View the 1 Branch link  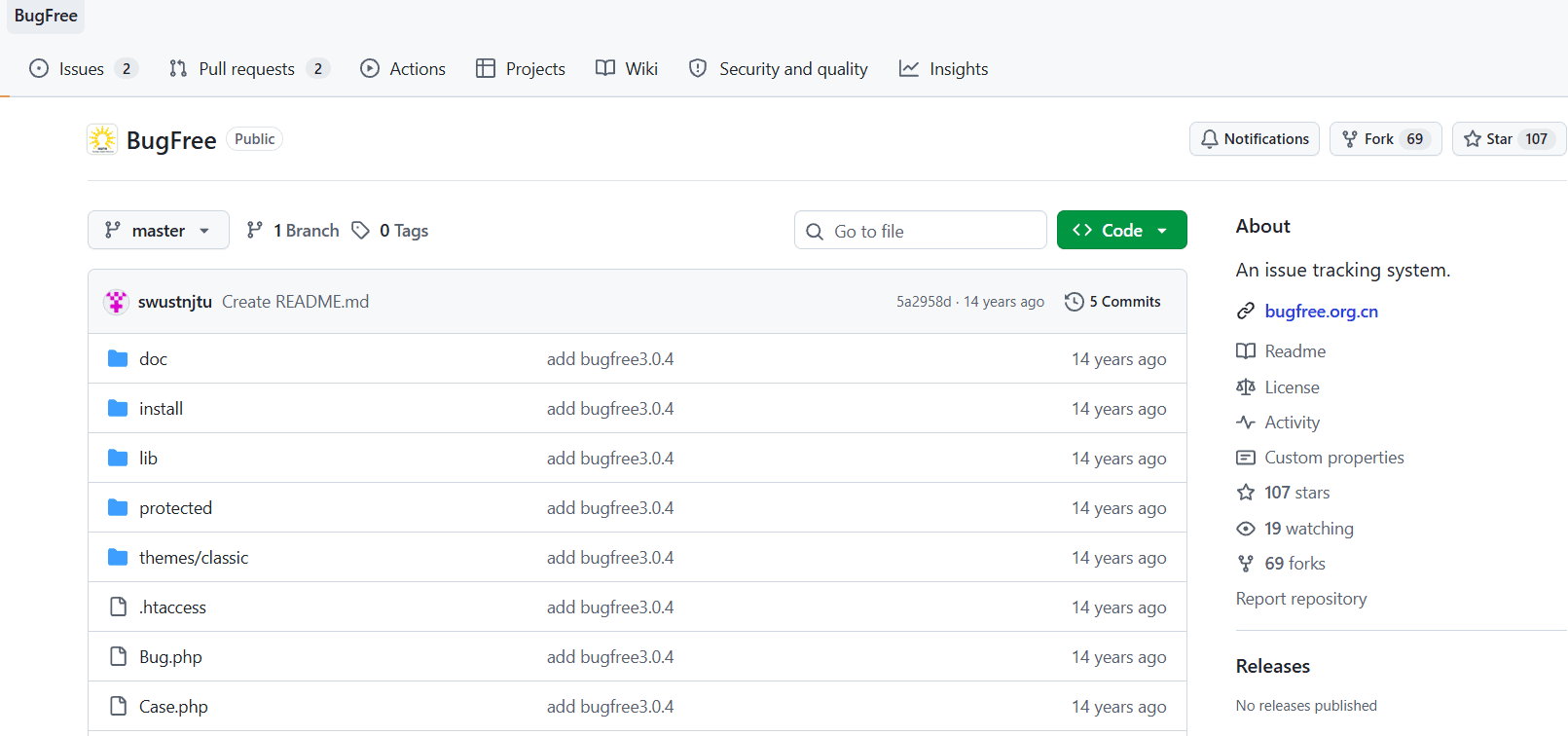tap(293, 230)
